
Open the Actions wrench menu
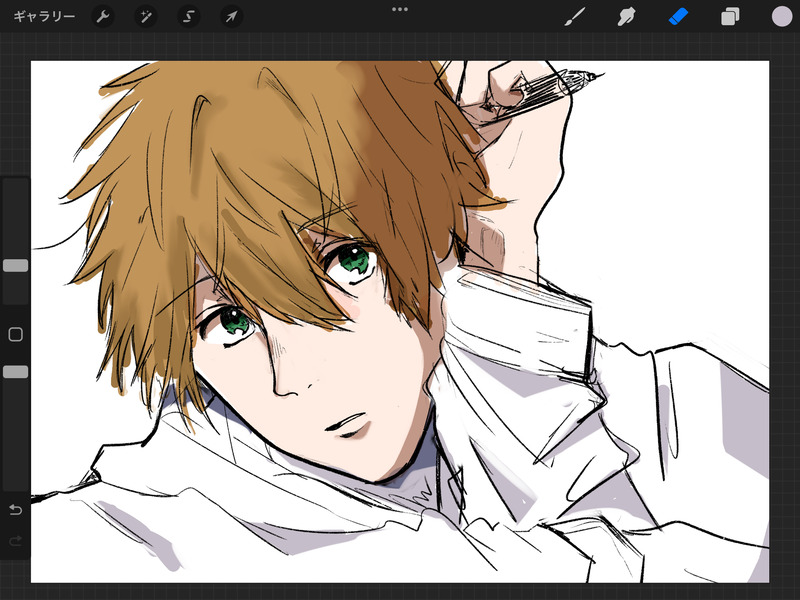(103, 17)
